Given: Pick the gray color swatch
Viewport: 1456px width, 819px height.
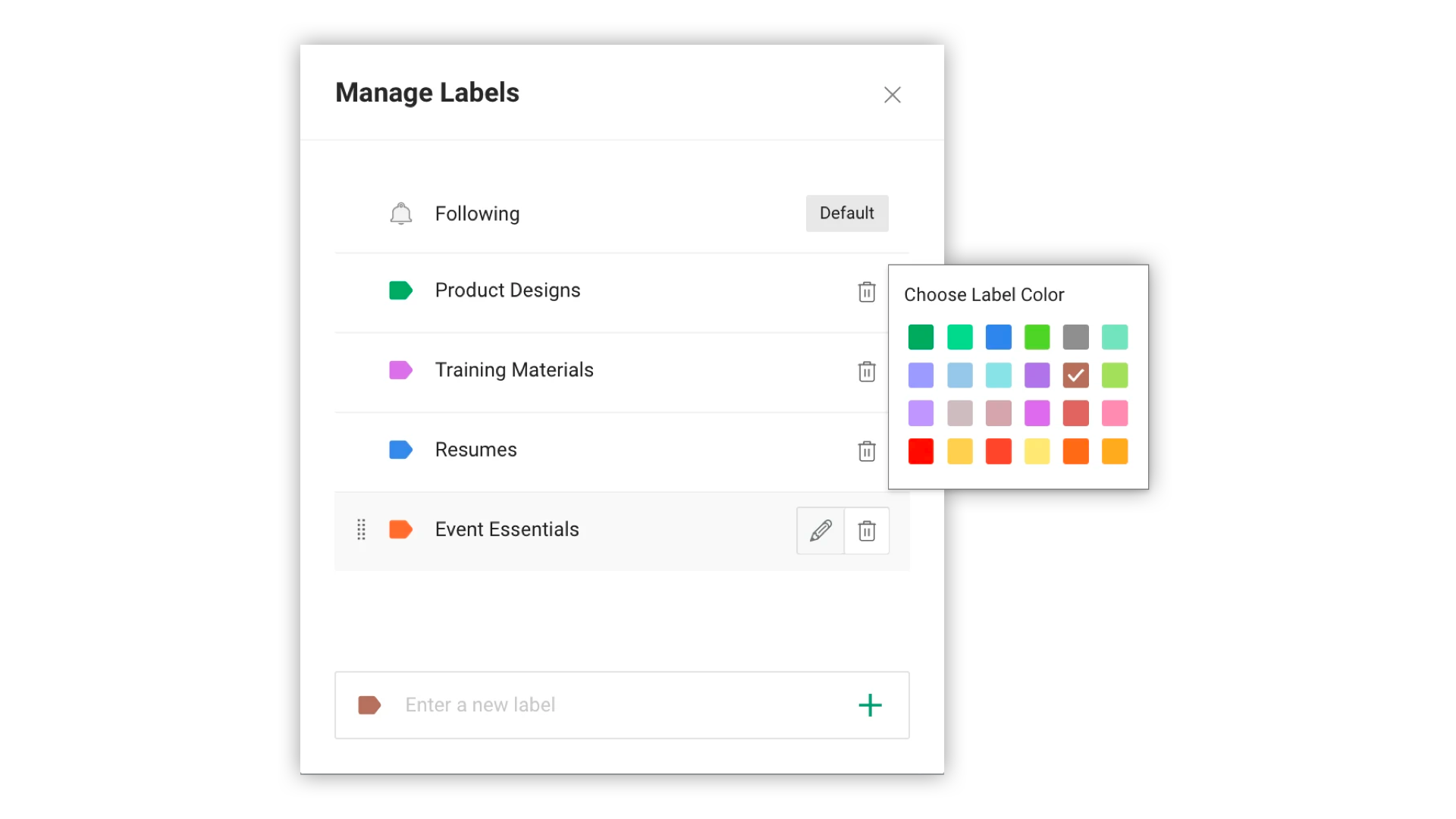Looking at the screenshot, I should [1075, 337].
